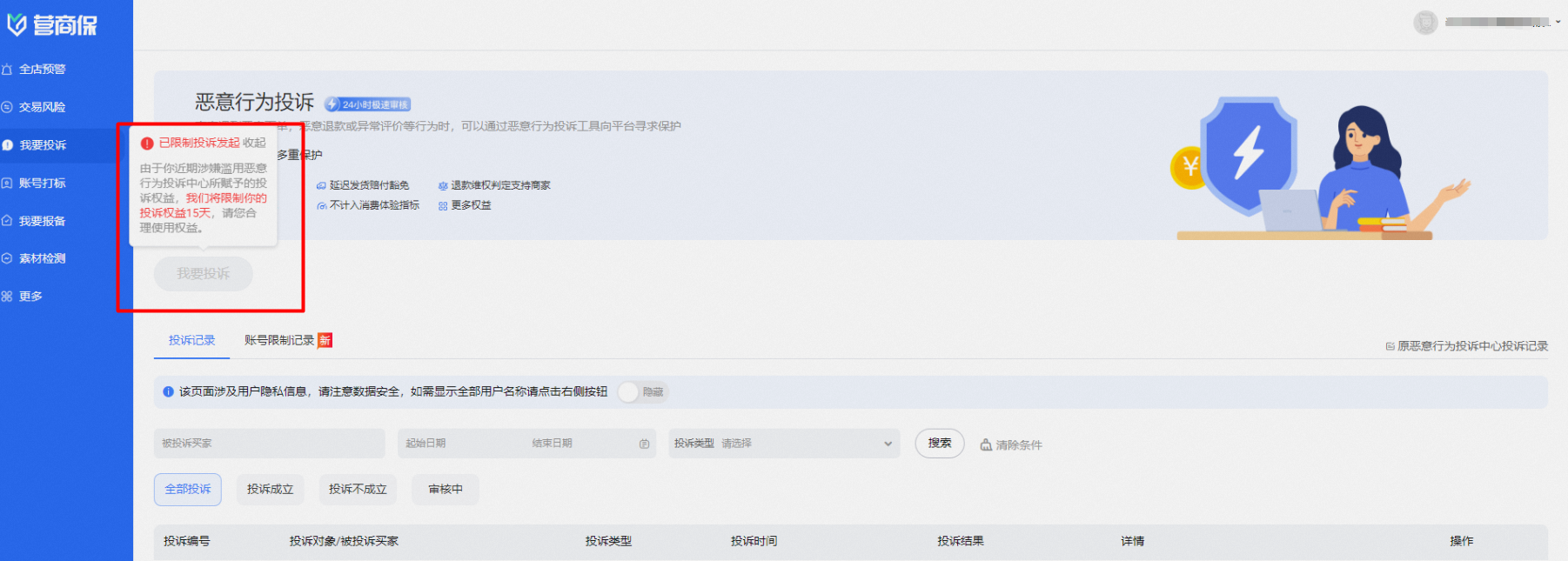This screenshot has width=1568, height=561.
Task: Click the red 新 badge icon
Action: pos(325,340)
